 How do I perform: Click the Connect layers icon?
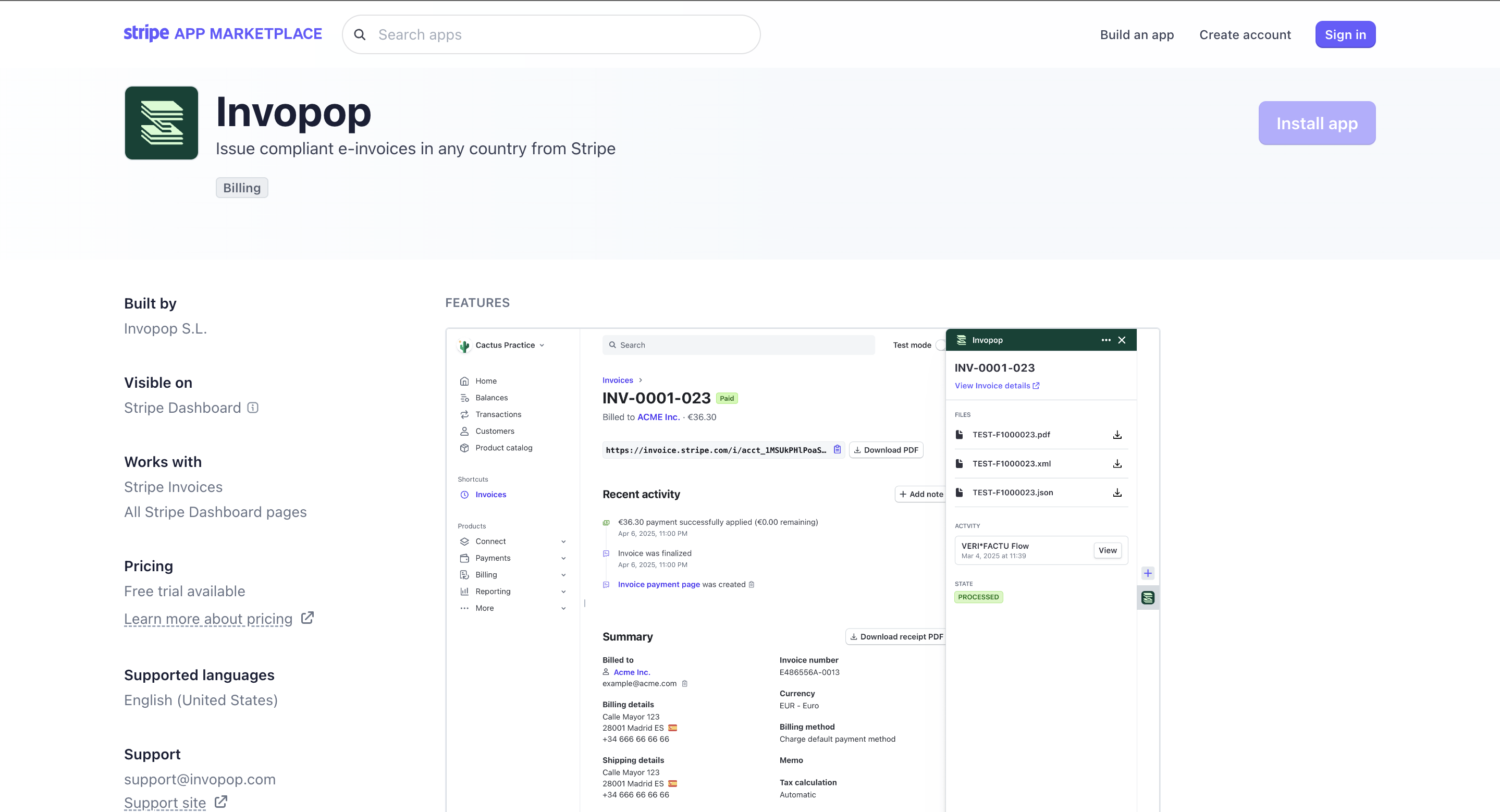(x=464, y=542)
